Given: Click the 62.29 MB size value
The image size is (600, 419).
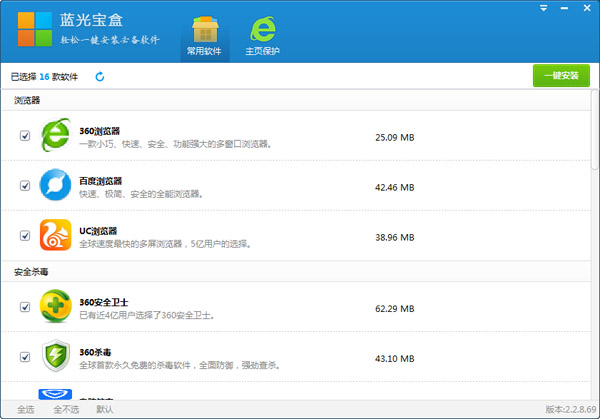Looking at the screenshot, I should 395,309.
